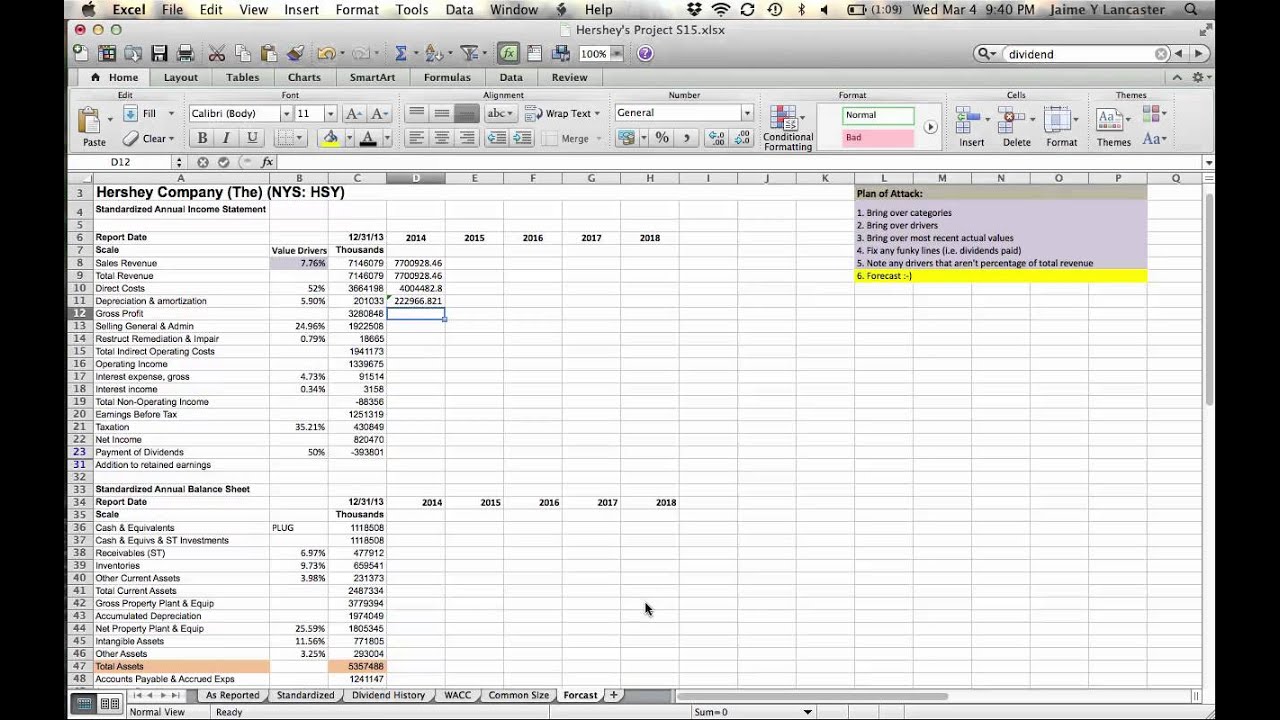Click the Copy icon in toolbar
The height and width of the screenshot is (720, 1280).
[243, 53]
